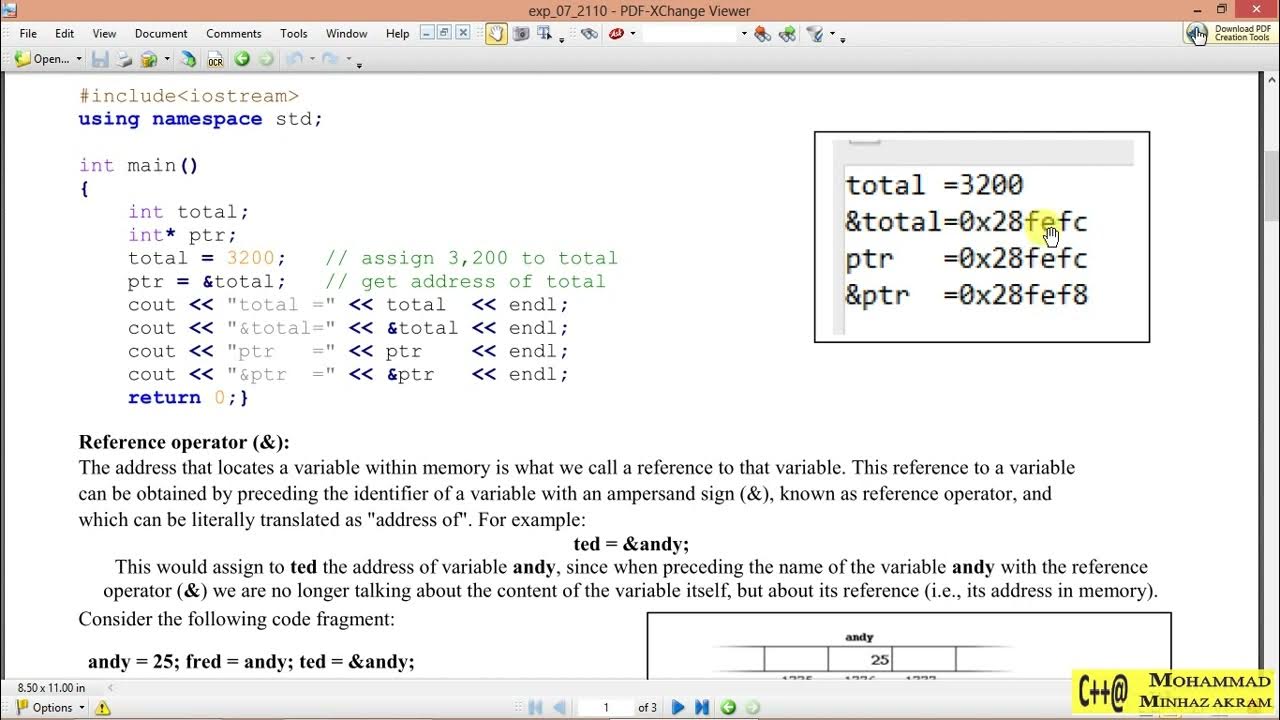
Task: Restore the document child window
Action: pos(445,33)
